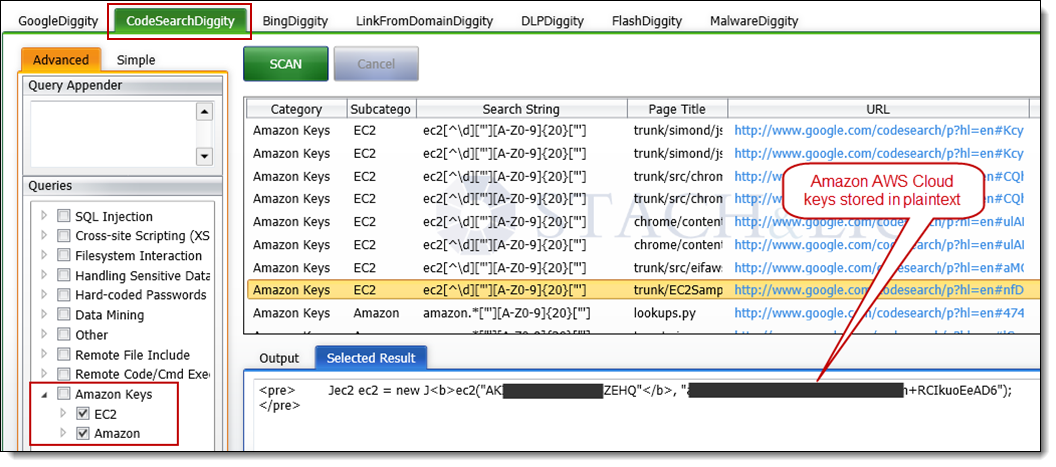Open the FlashDiggity tab
The width and height of the screenshot is (1056, 467).
pos(647,21)
